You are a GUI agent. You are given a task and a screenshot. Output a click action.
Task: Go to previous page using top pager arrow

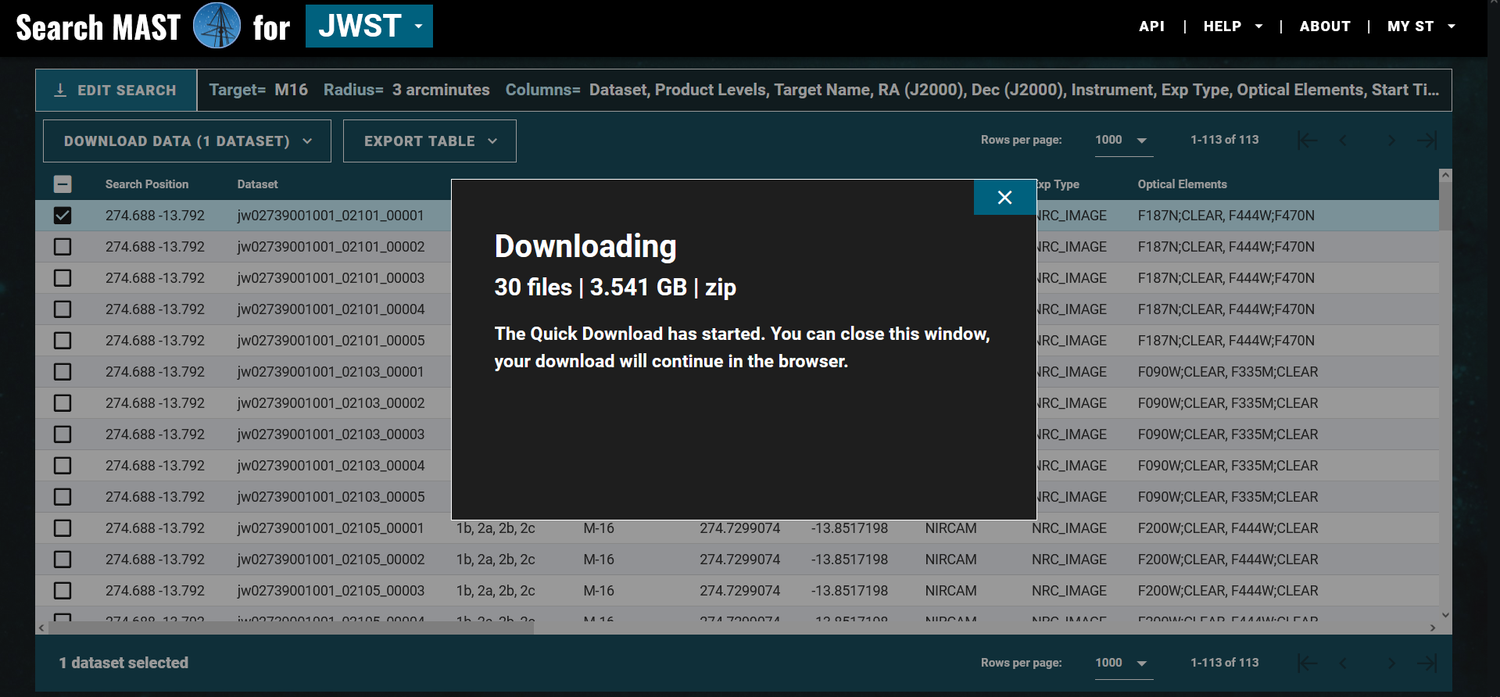pyautogui.click(x=1343, y=140)
